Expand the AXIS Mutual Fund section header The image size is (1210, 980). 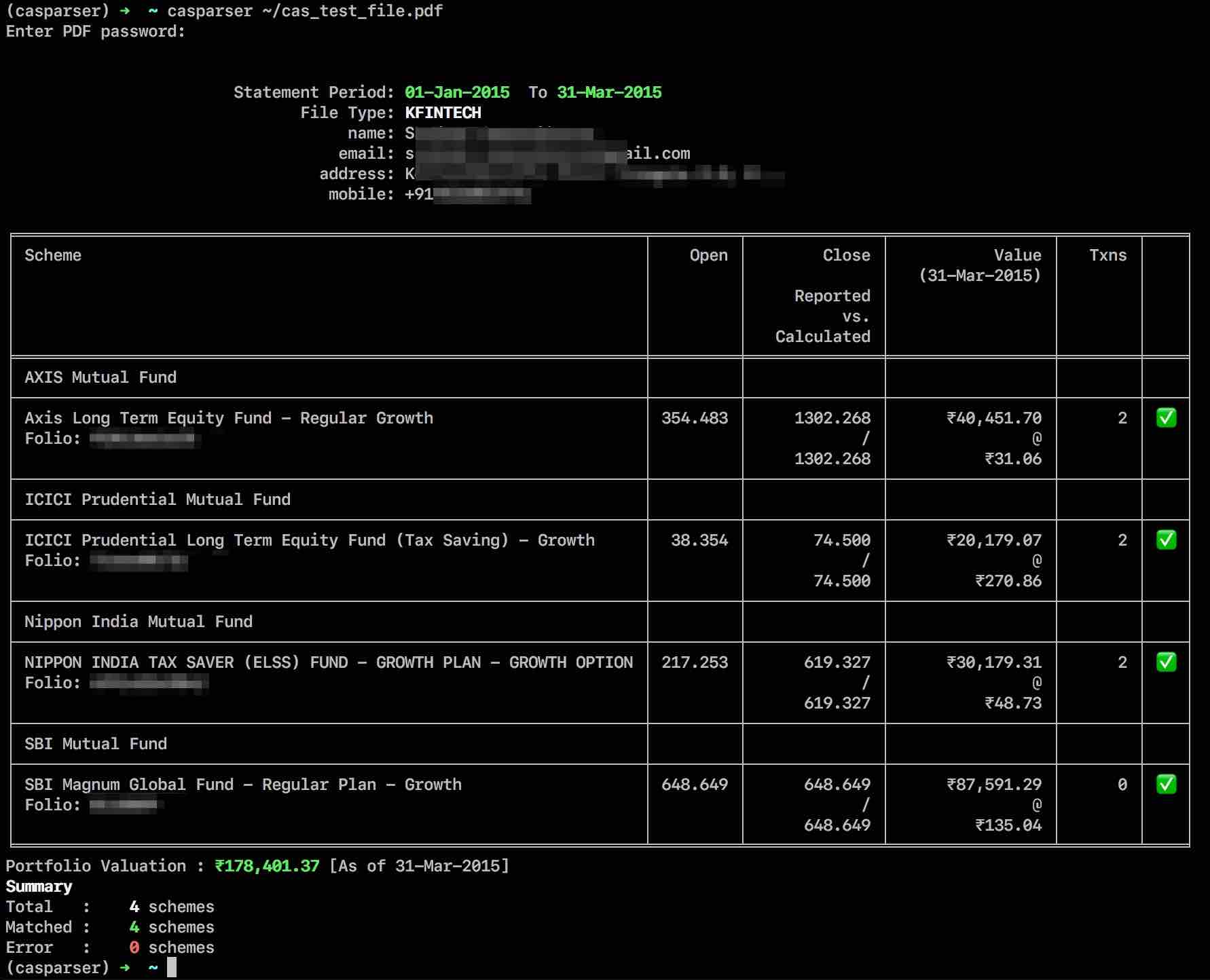pos(100,377)
